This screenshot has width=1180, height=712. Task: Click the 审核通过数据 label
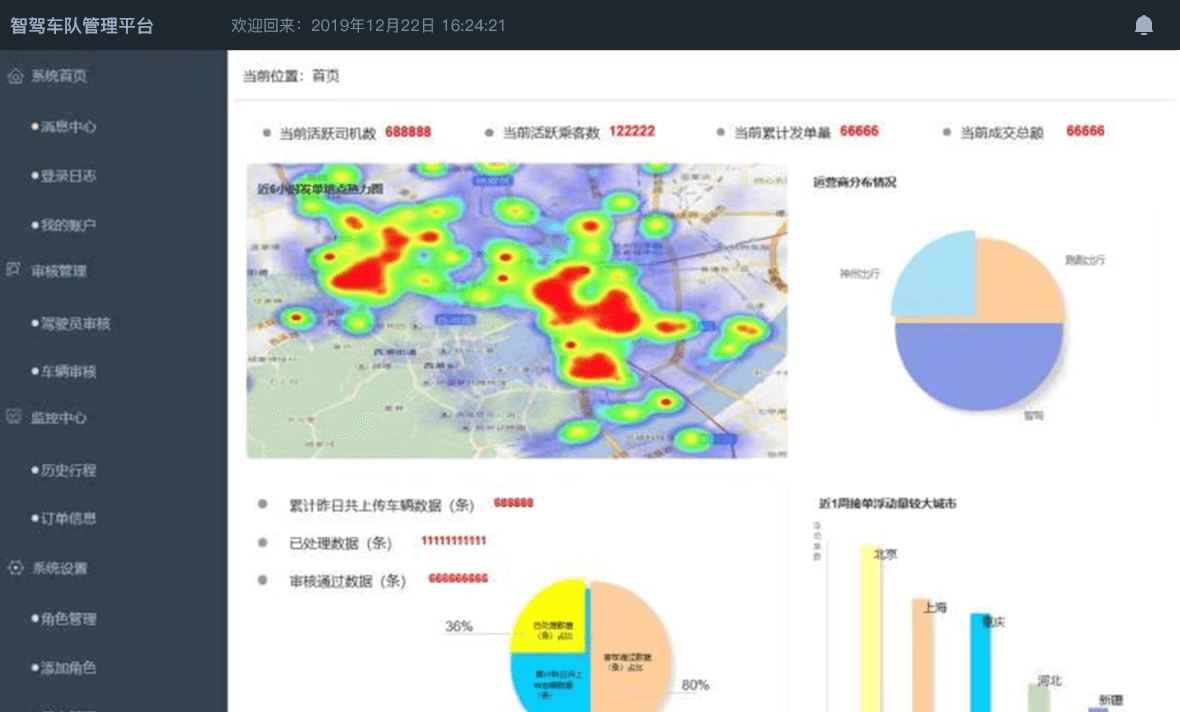tap(348, 581)
